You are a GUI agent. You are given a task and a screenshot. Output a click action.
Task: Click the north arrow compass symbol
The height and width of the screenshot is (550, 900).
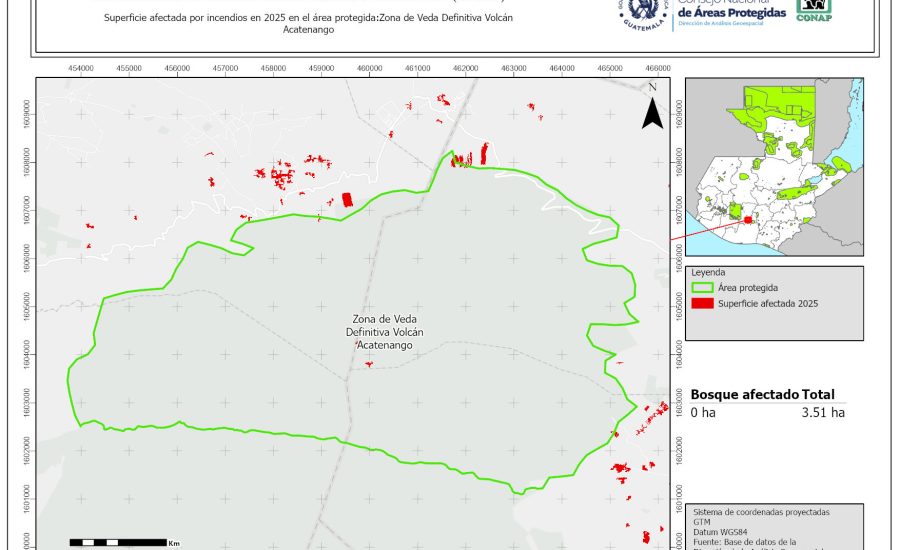coord(652,108)
